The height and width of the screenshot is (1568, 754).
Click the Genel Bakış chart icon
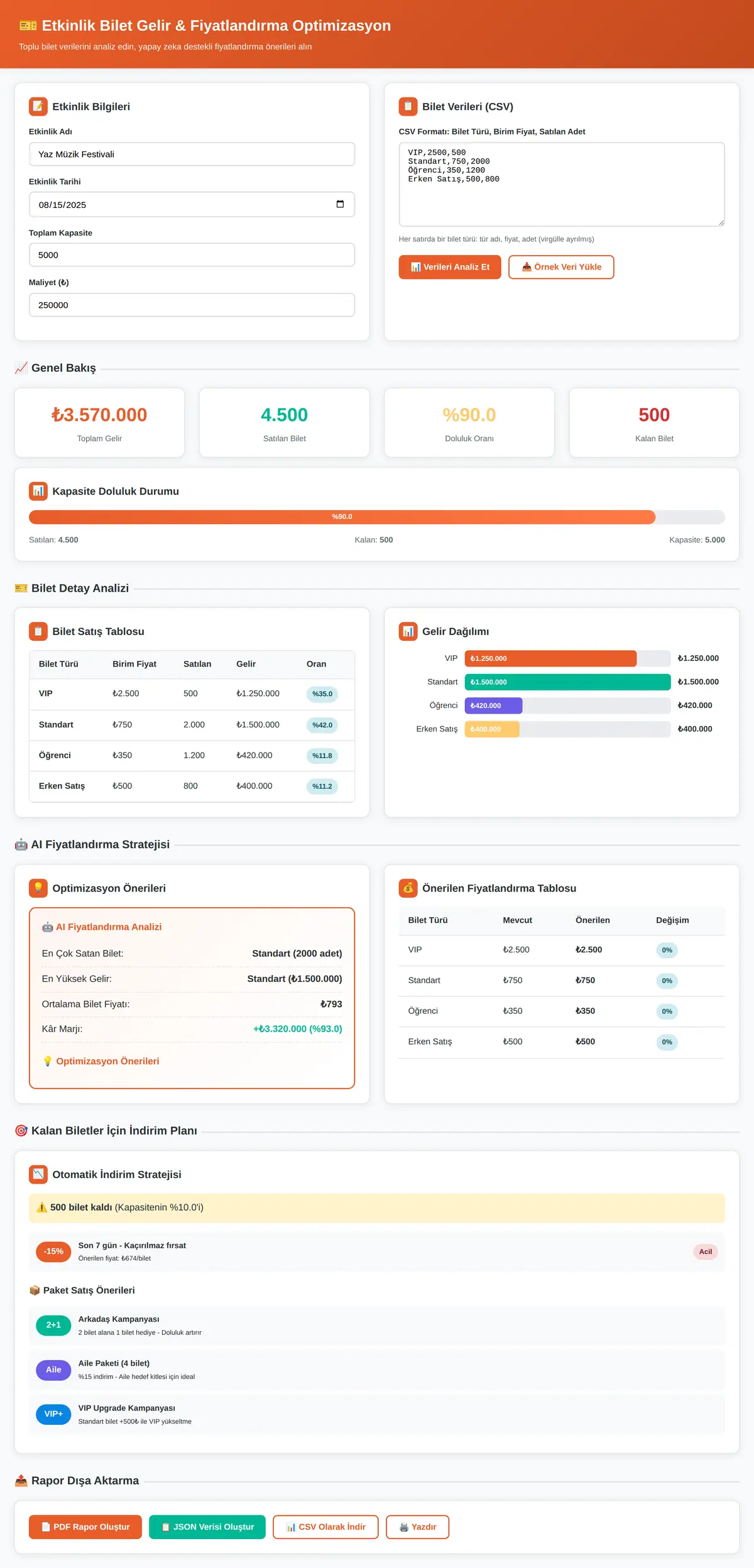pos(21,368)
